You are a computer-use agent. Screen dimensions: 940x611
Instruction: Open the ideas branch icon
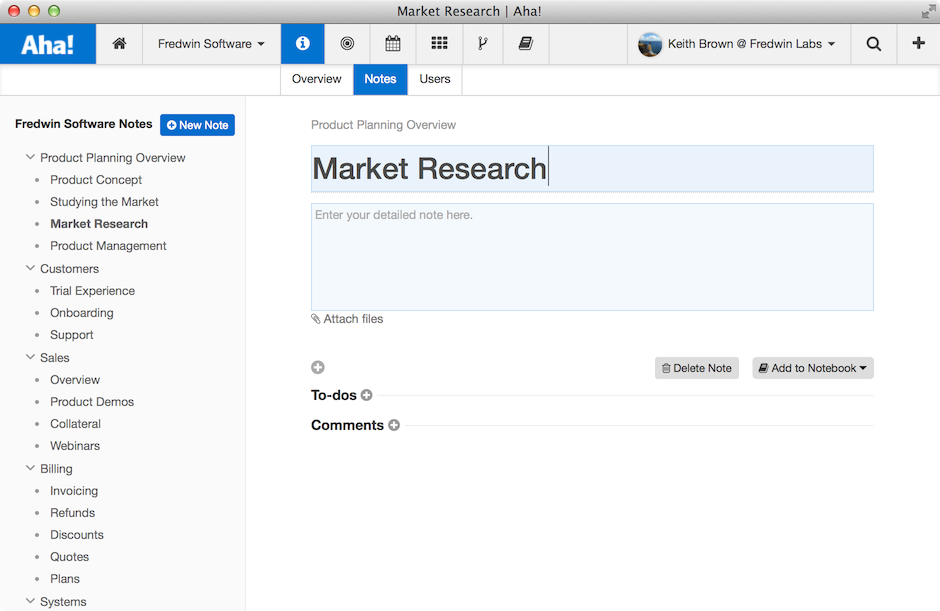point(483,44)
